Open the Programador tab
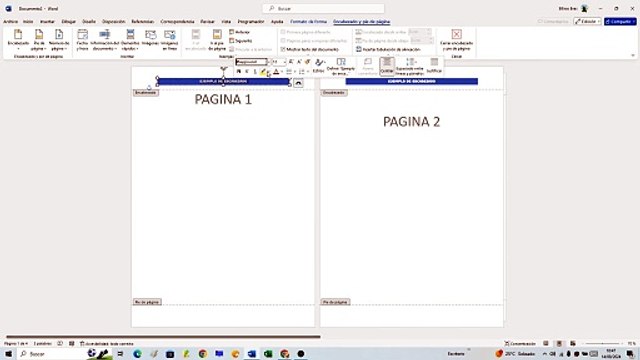 [251, 22]
